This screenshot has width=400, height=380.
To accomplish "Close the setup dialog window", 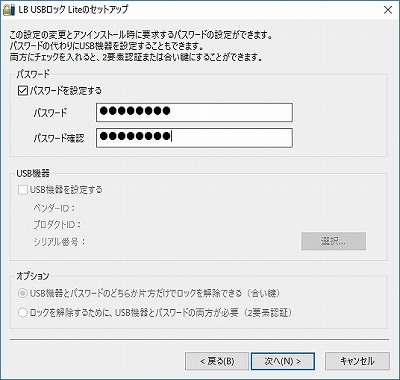I will point(388,10).
